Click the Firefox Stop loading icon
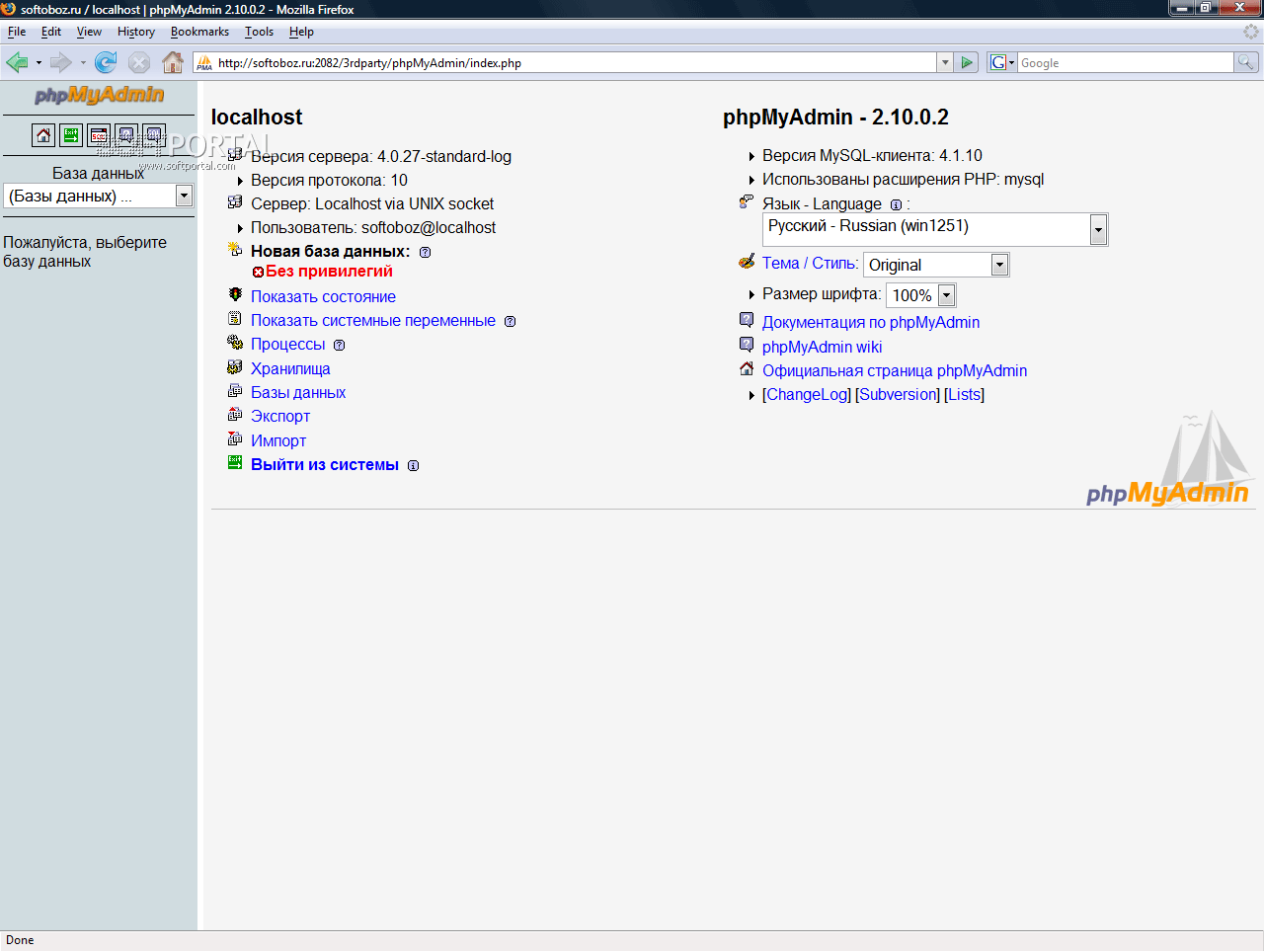Image resolution: width=1264 pixels, height=952 pixels. tap(139, 62)
